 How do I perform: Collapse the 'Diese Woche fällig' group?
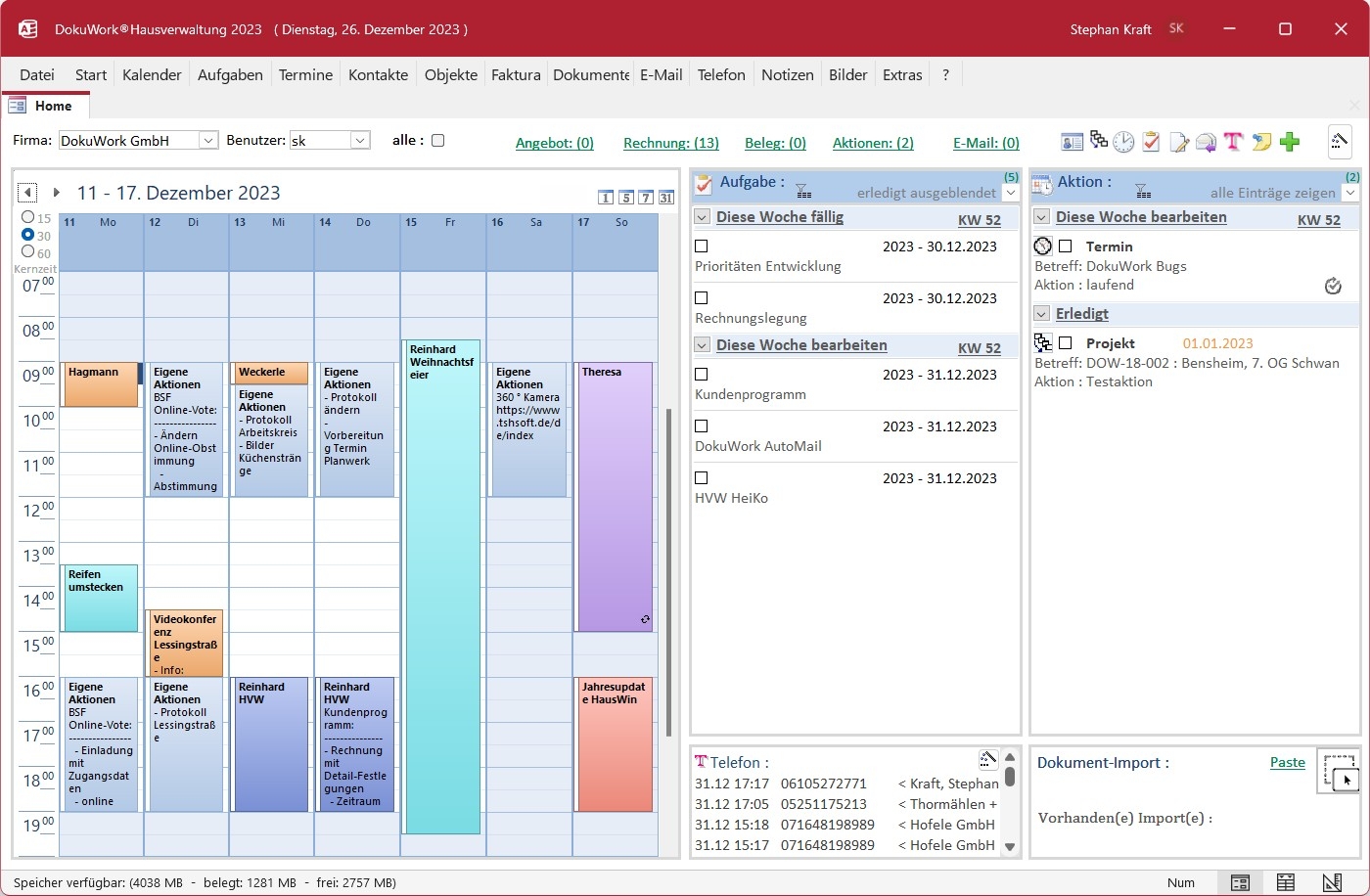[702, 217]
